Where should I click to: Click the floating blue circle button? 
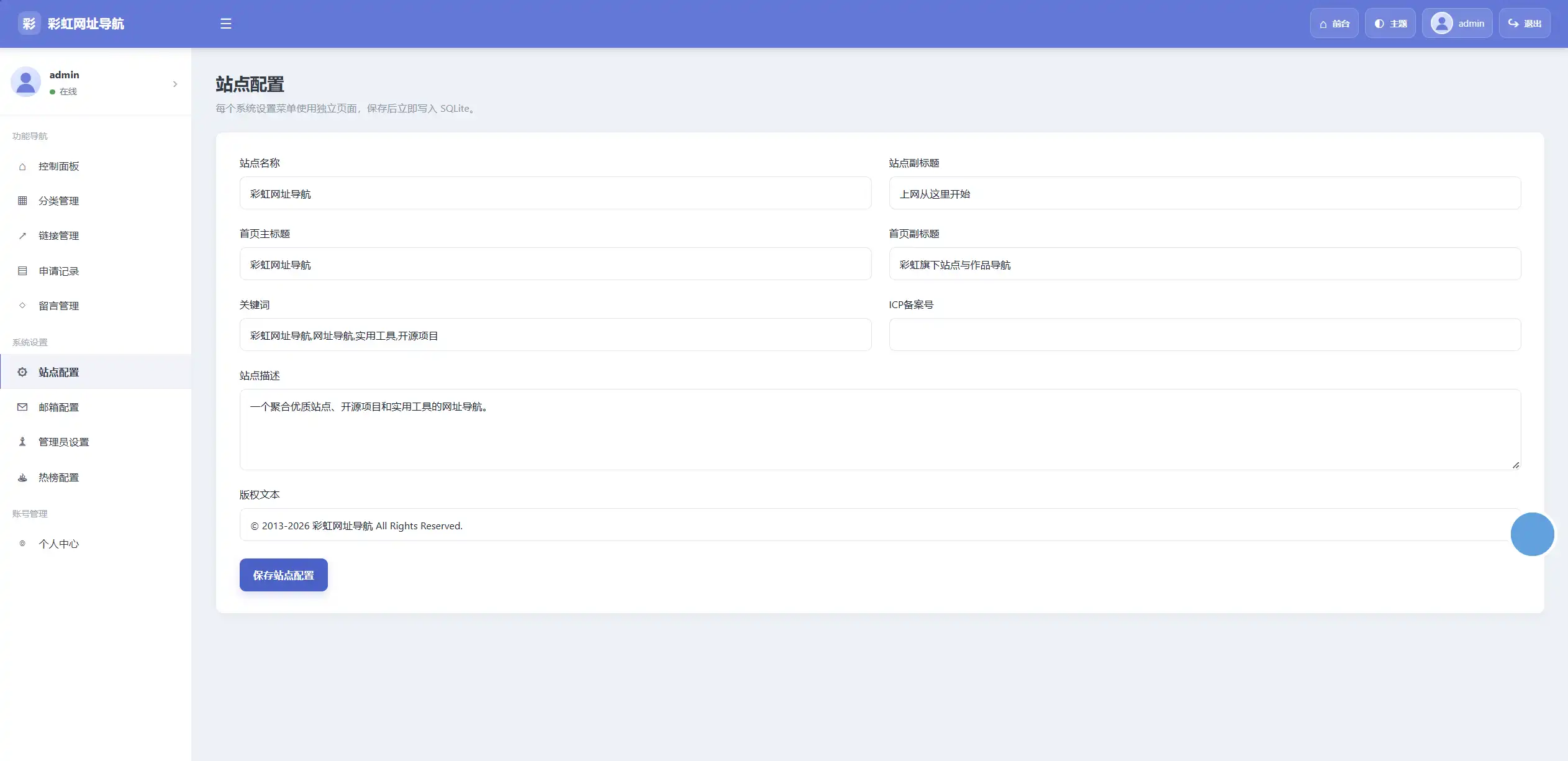[1532, 534]
